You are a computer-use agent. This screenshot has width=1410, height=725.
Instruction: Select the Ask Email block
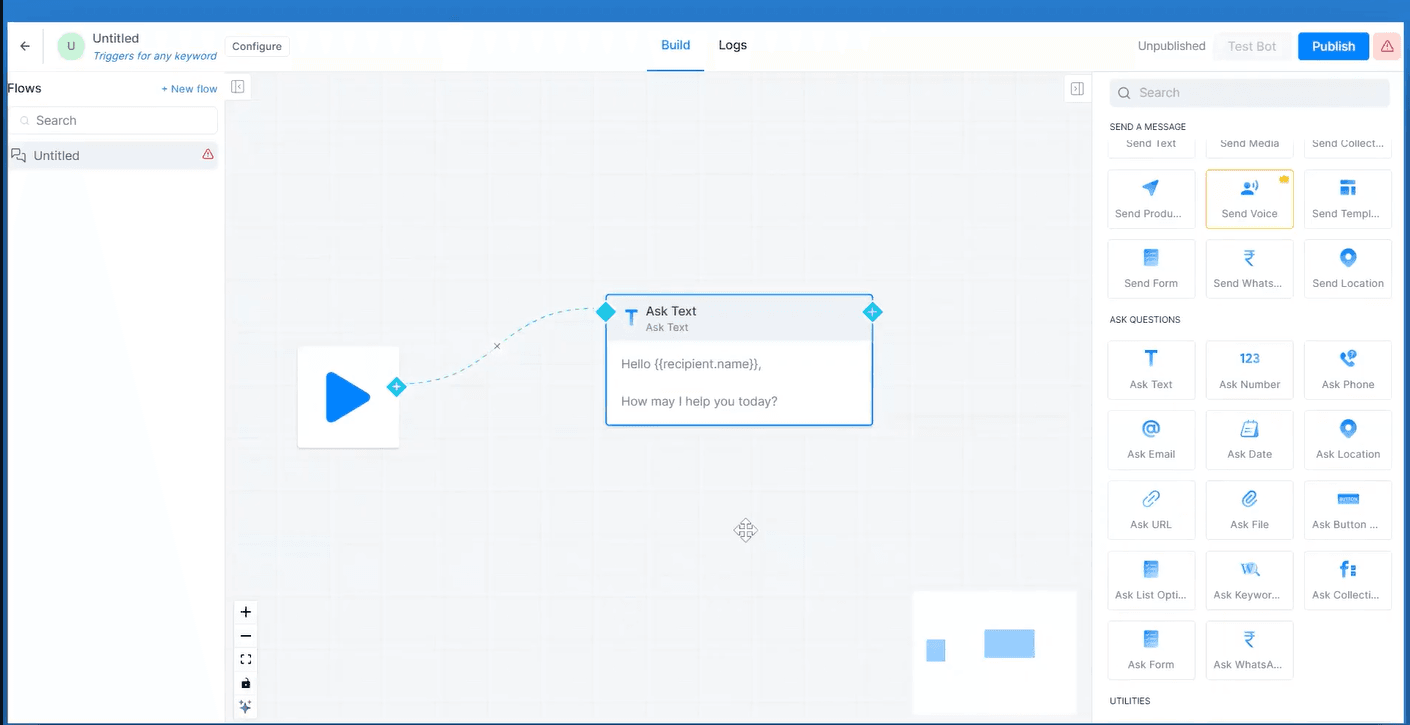click(x=1151, y=440)
